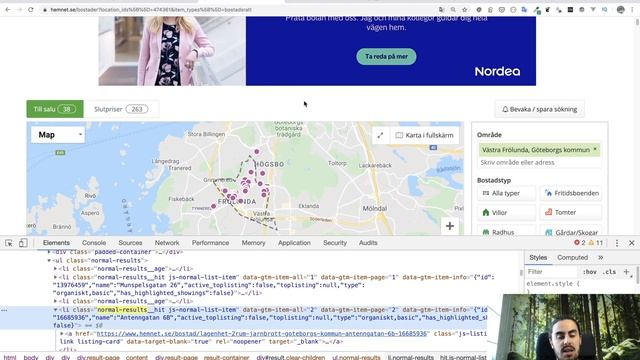Select div.result-page in the breadcrumb
Viewport: 640px width, 360px height.
98,357
